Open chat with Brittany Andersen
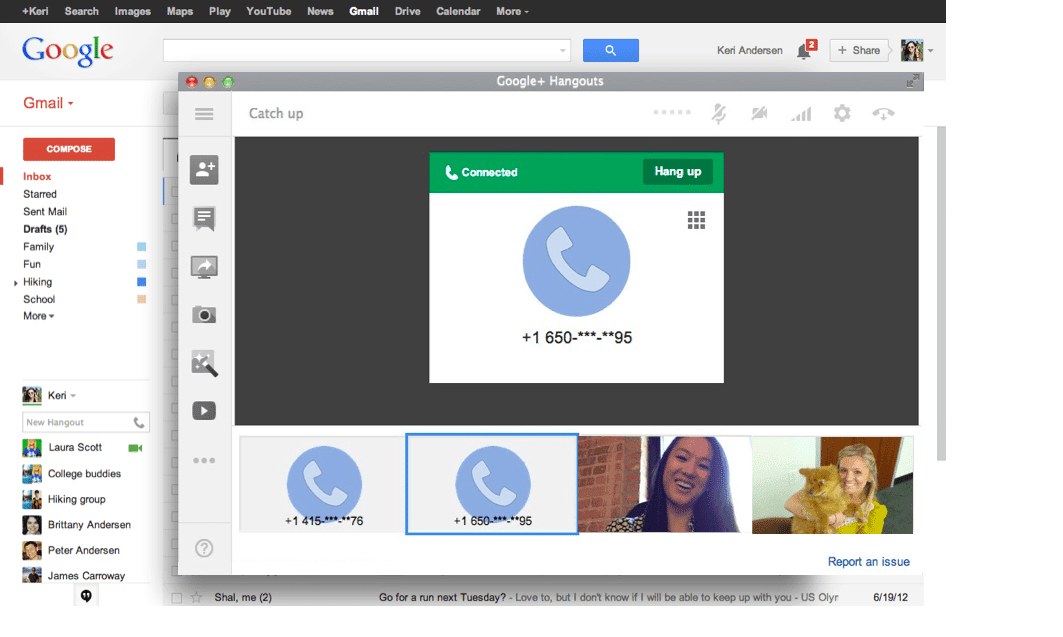 coord(89,525)
